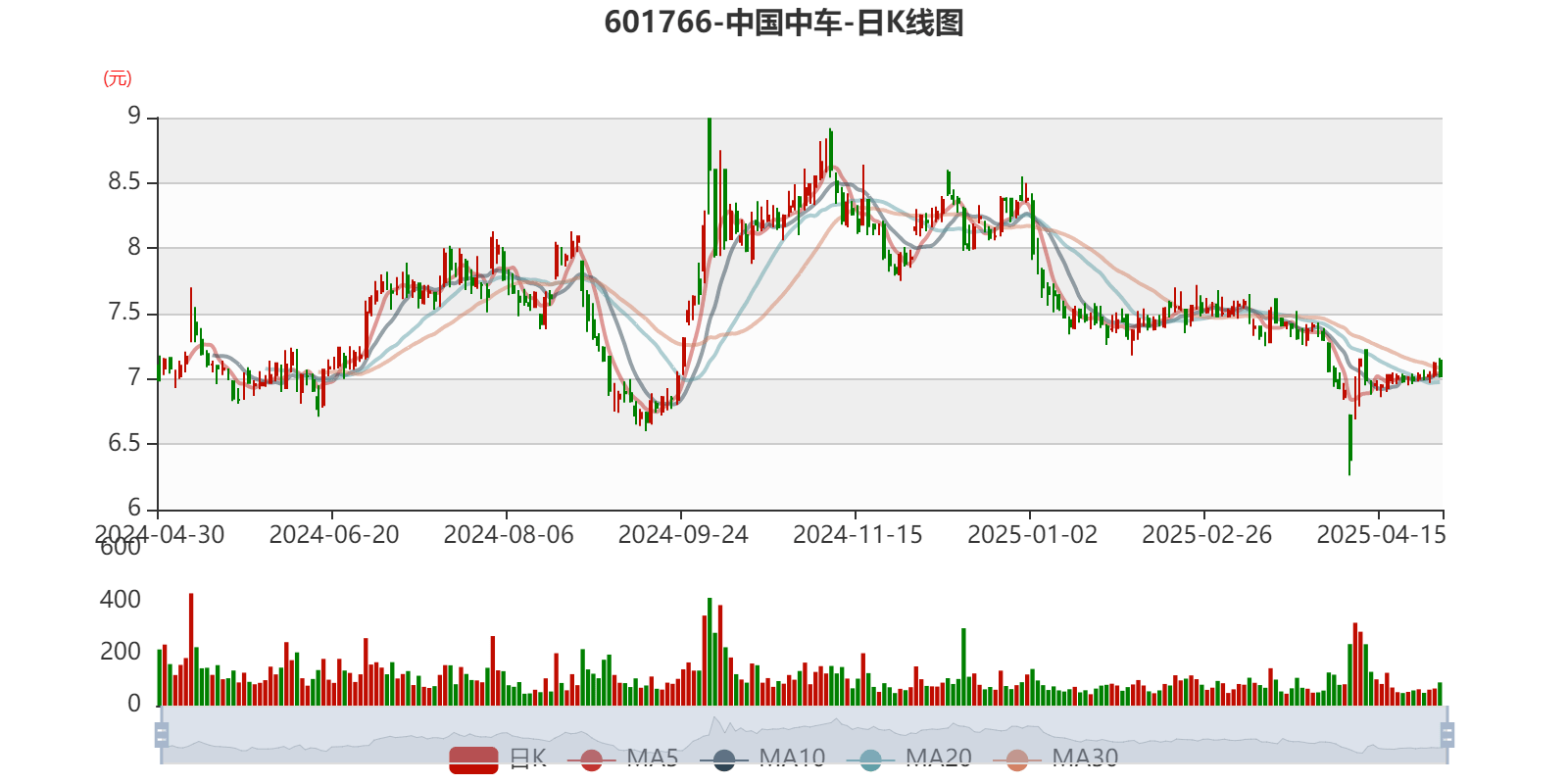This screenshot has width=1568, height=784.
Task: Click the data zoom overview track
Action: click(x=804, y=735)
